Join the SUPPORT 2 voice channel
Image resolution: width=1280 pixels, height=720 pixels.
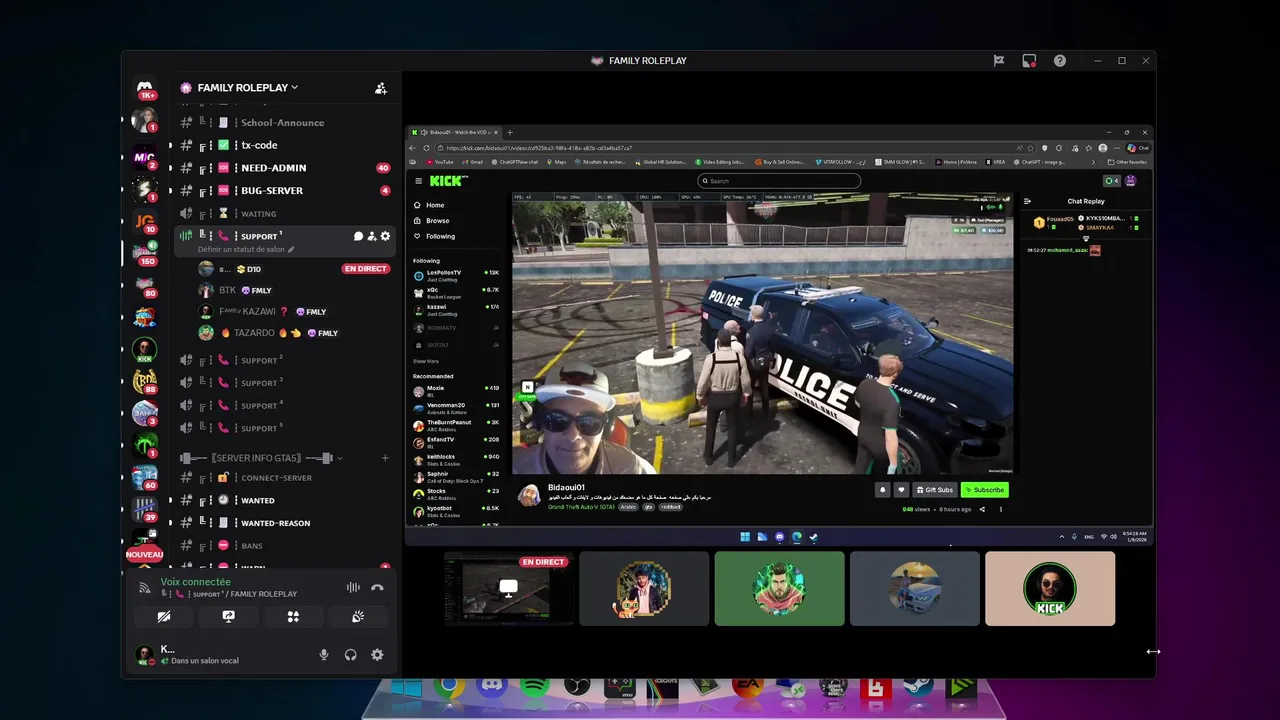[283, 360]
